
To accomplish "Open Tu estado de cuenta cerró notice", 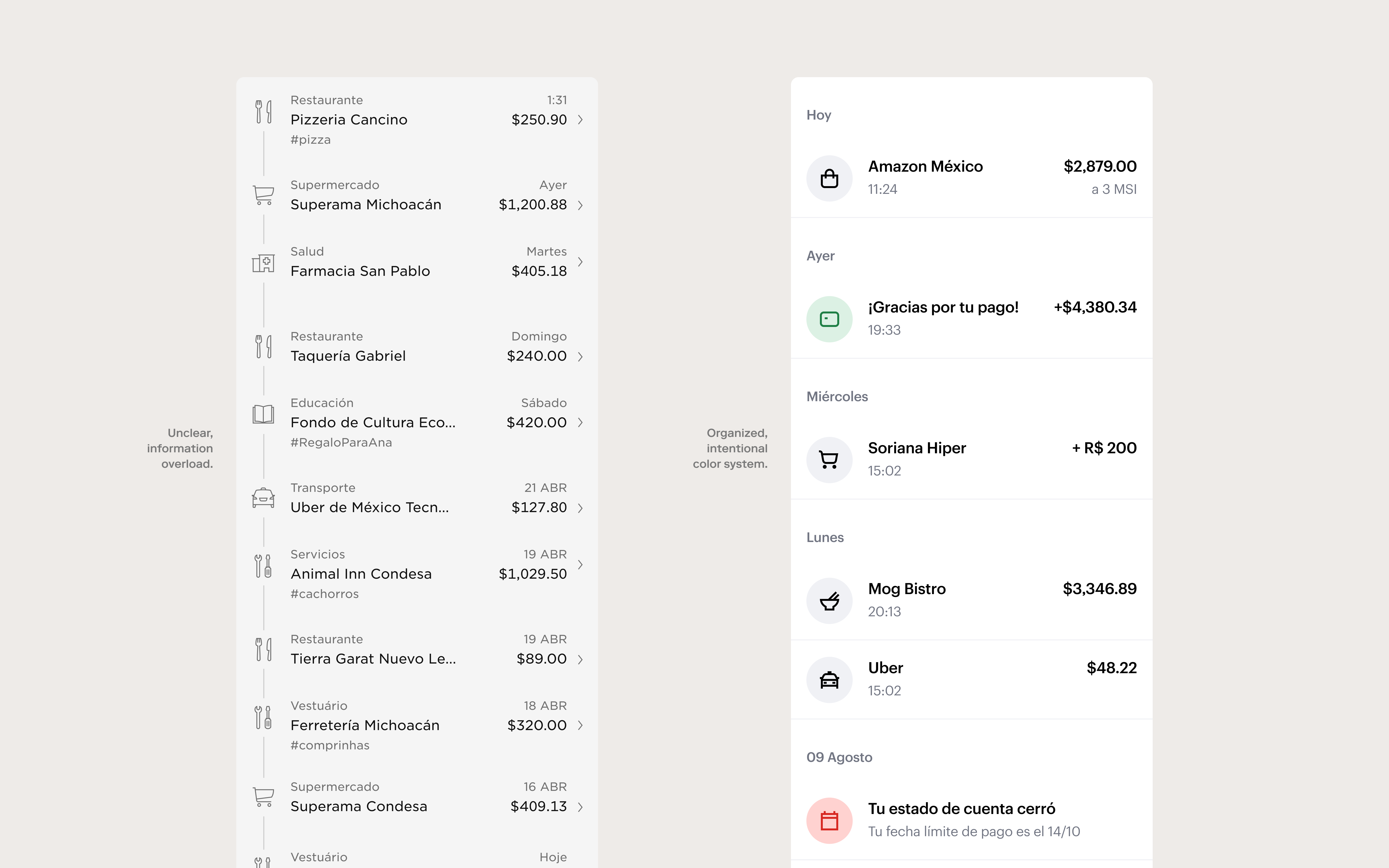I will 961,809.
